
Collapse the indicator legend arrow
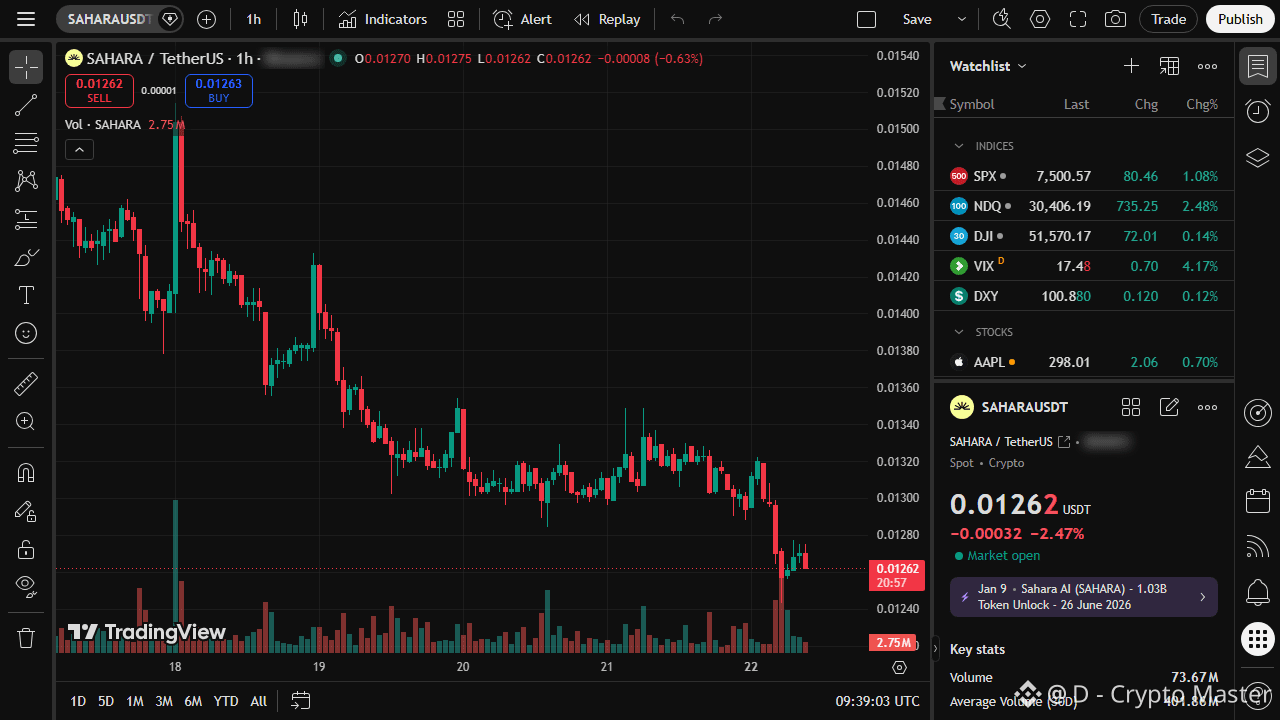(79, 150)
